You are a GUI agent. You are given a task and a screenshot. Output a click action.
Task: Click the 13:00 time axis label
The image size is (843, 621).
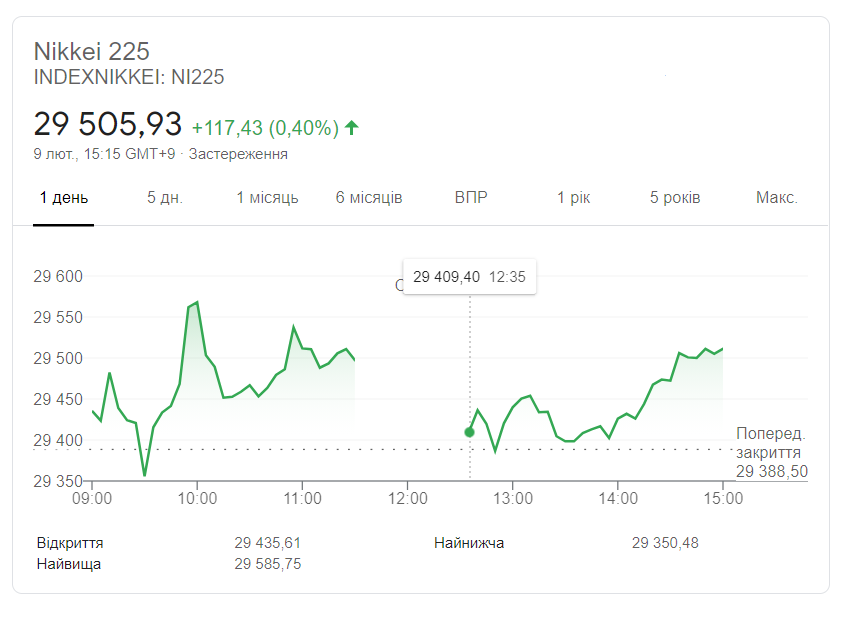(513, 498)
